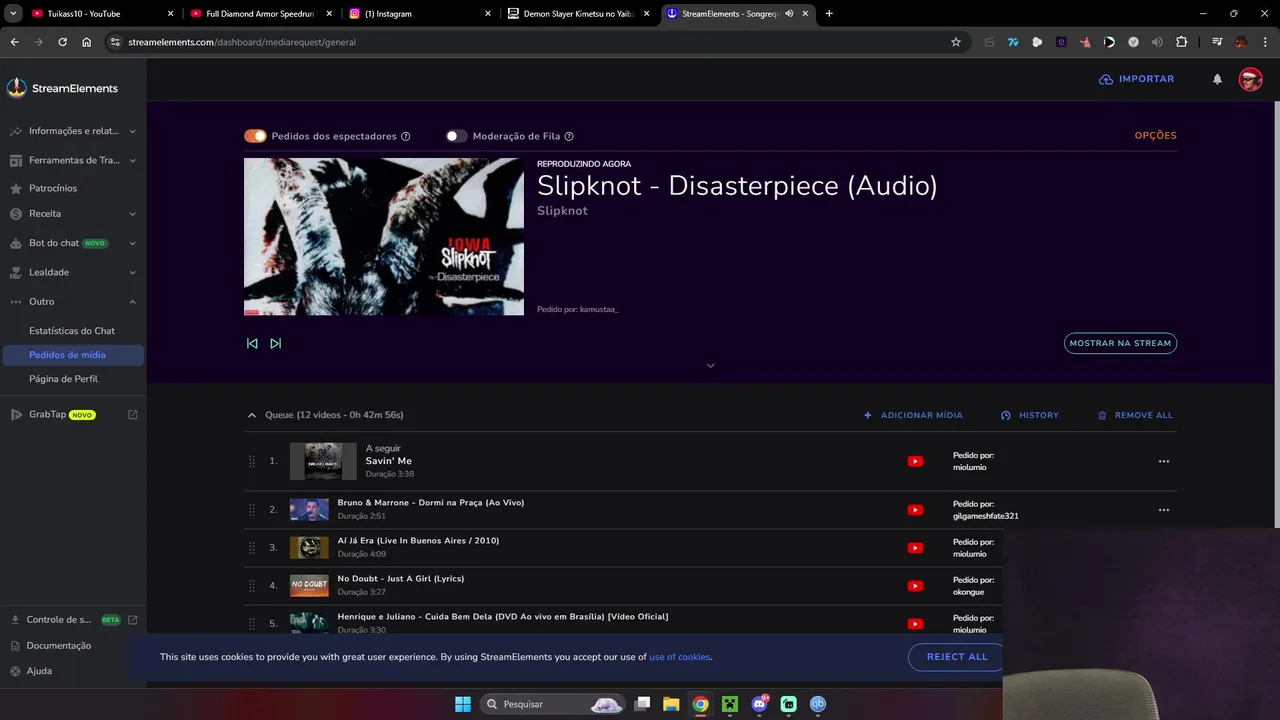
Task: Open Página de Perfil sidebar item
Action: (63, 379)
